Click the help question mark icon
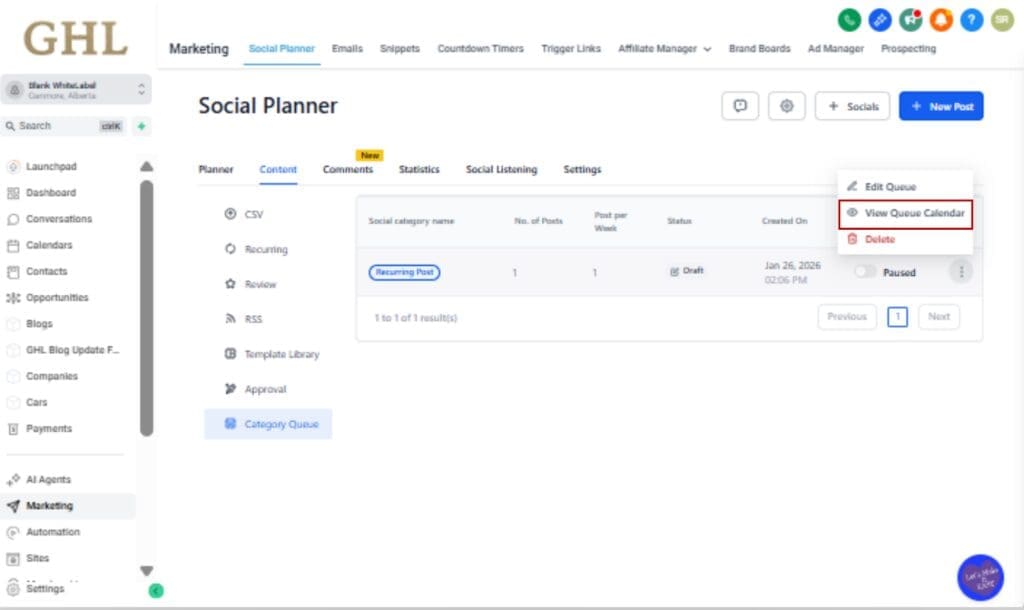1024x610 pixels. (x=970, y=18)
